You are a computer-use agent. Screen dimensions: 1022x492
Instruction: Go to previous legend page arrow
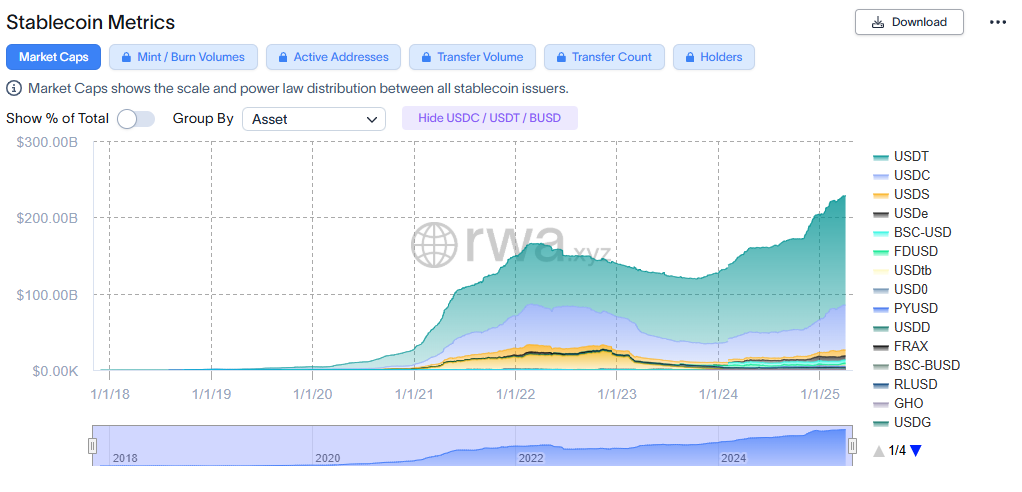pyautogui.click(x=879, y=451)
